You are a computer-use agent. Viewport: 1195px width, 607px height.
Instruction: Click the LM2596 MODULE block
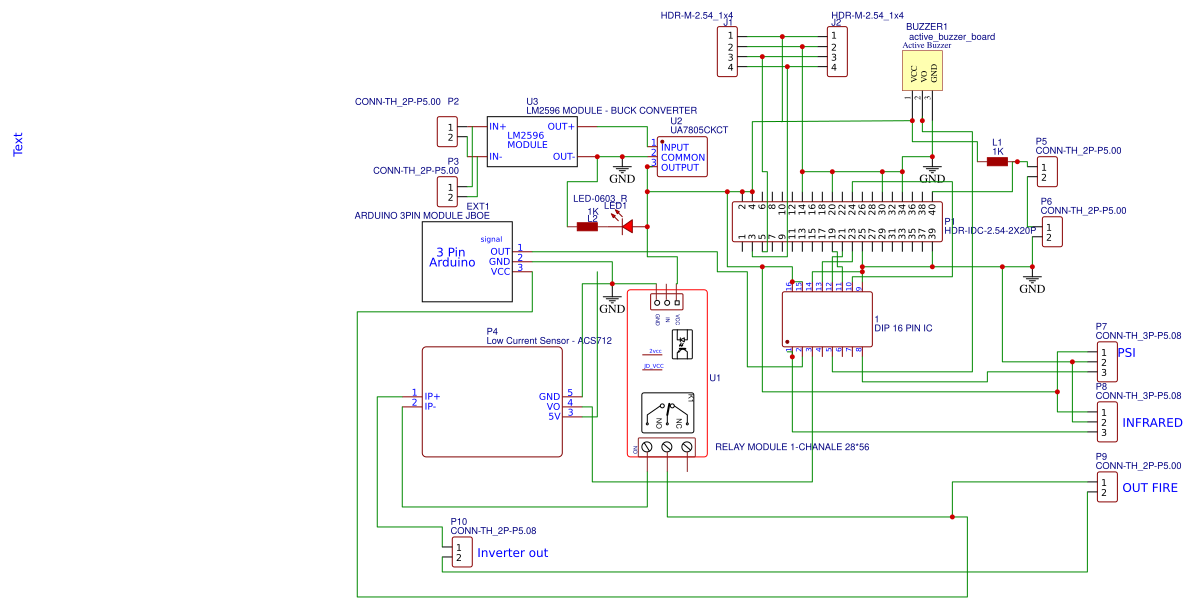tap(532, 142)
